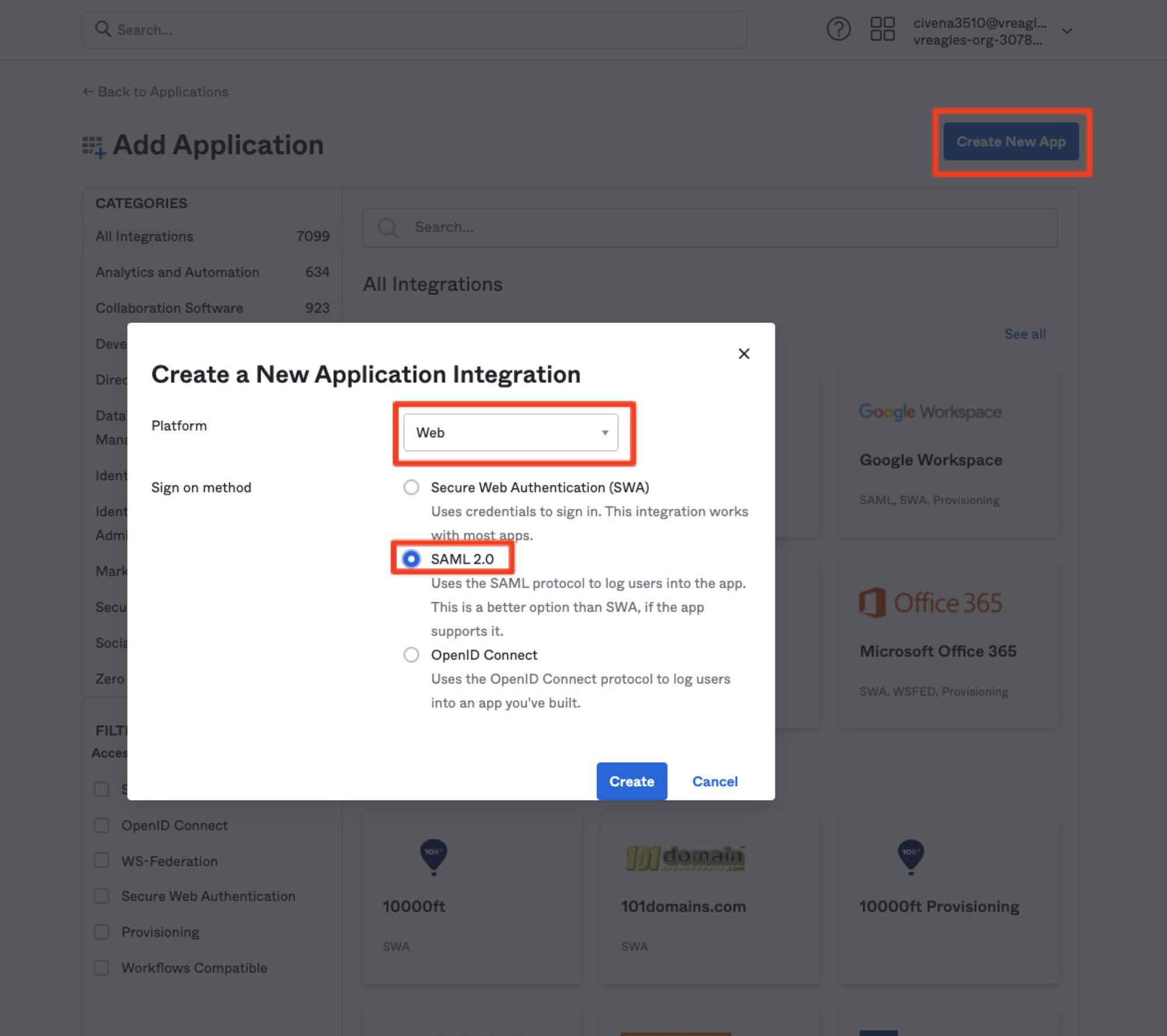
Task: Close the dialog with X icon
Action: [x=743, y=354]
